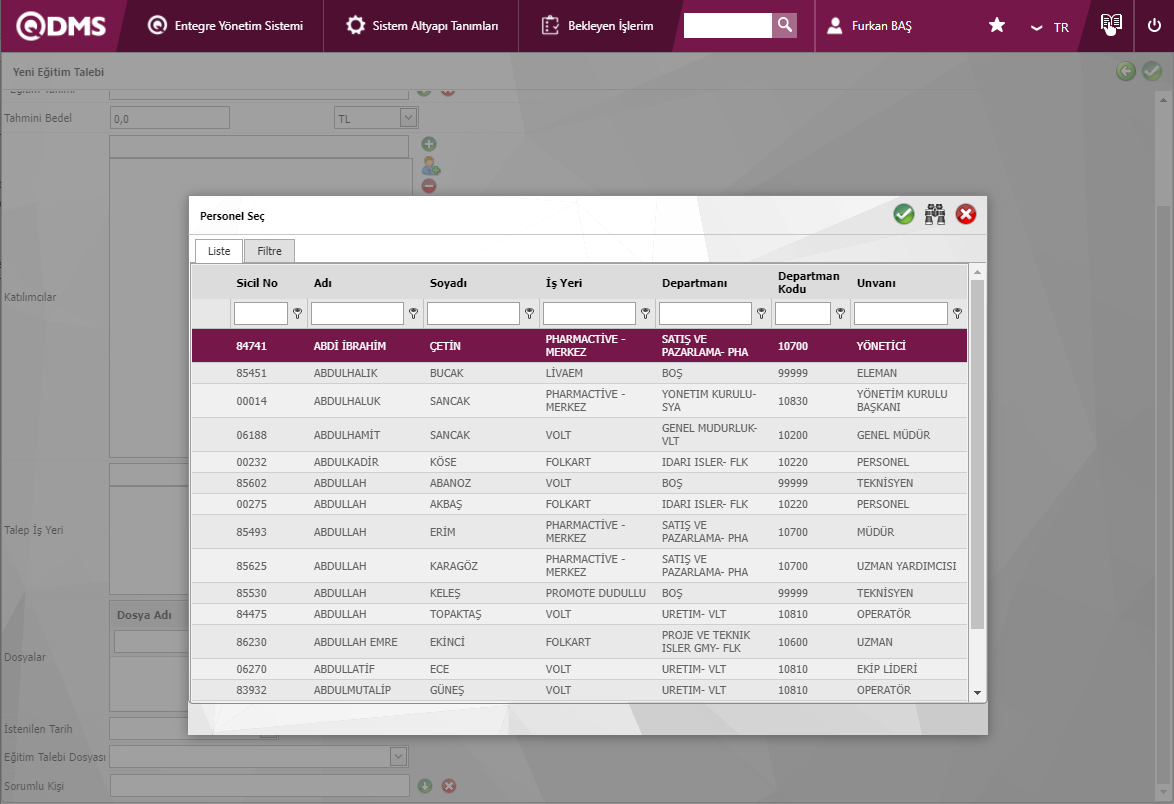Open Sistem Altyapı Tanımları menu

pos(422,26)
